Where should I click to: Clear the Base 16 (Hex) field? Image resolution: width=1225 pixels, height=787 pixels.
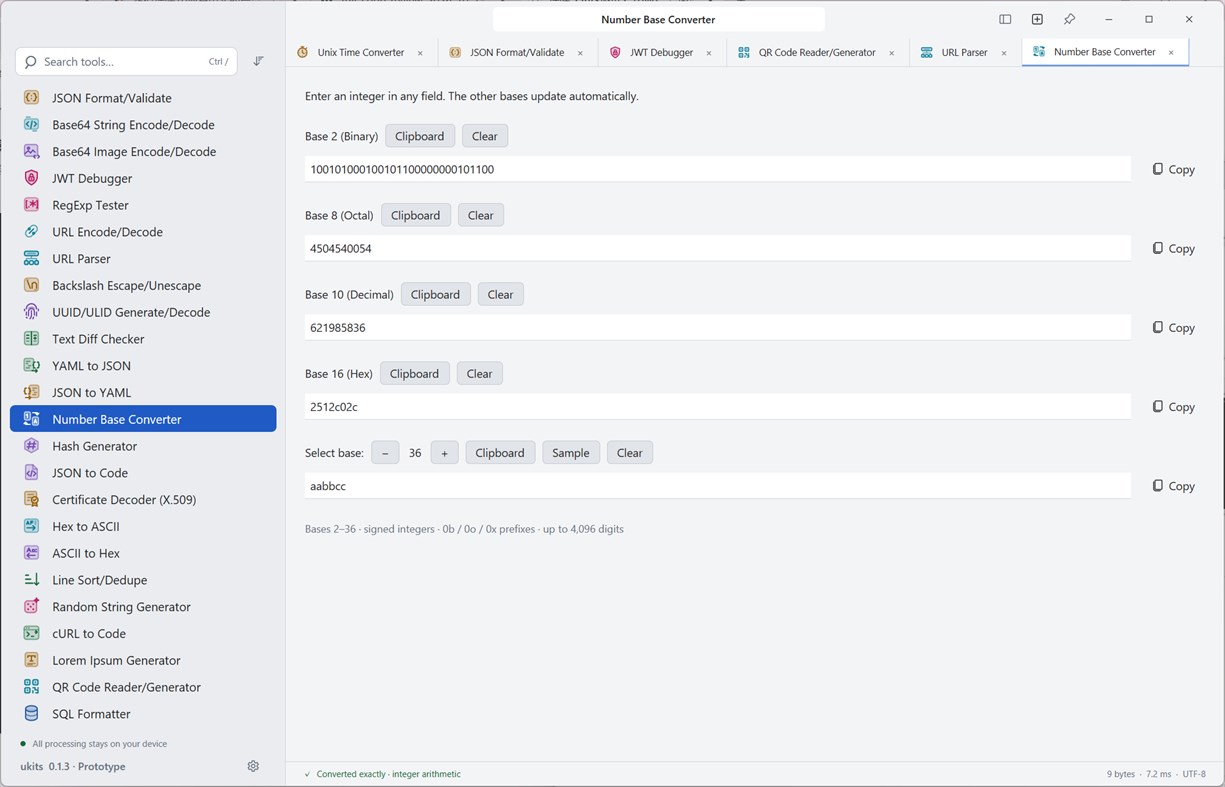coord(480,373)
